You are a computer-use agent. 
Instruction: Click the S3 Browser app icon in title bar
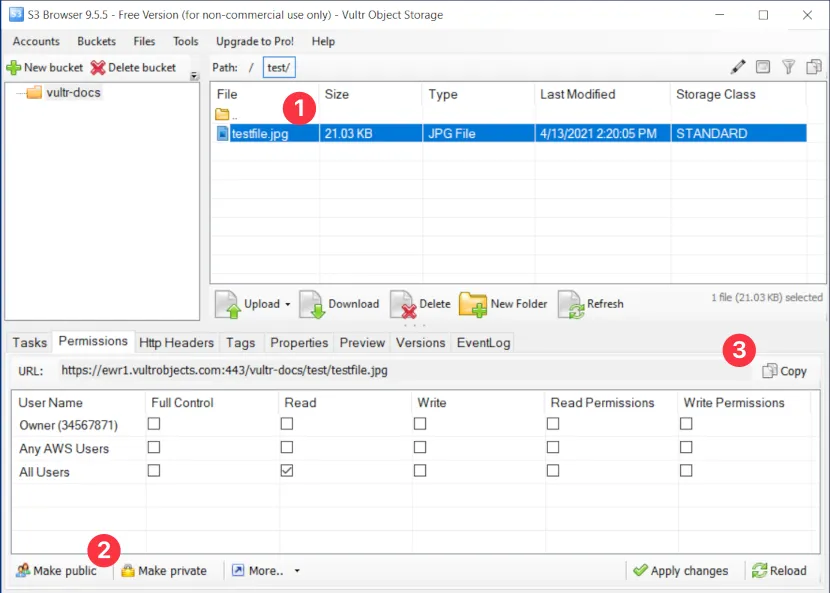16,14
